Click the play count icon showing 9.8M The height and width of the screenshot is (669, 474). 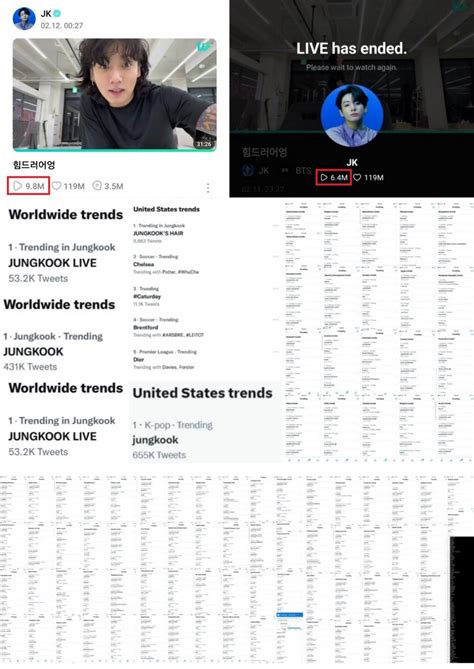pos(17,186)
